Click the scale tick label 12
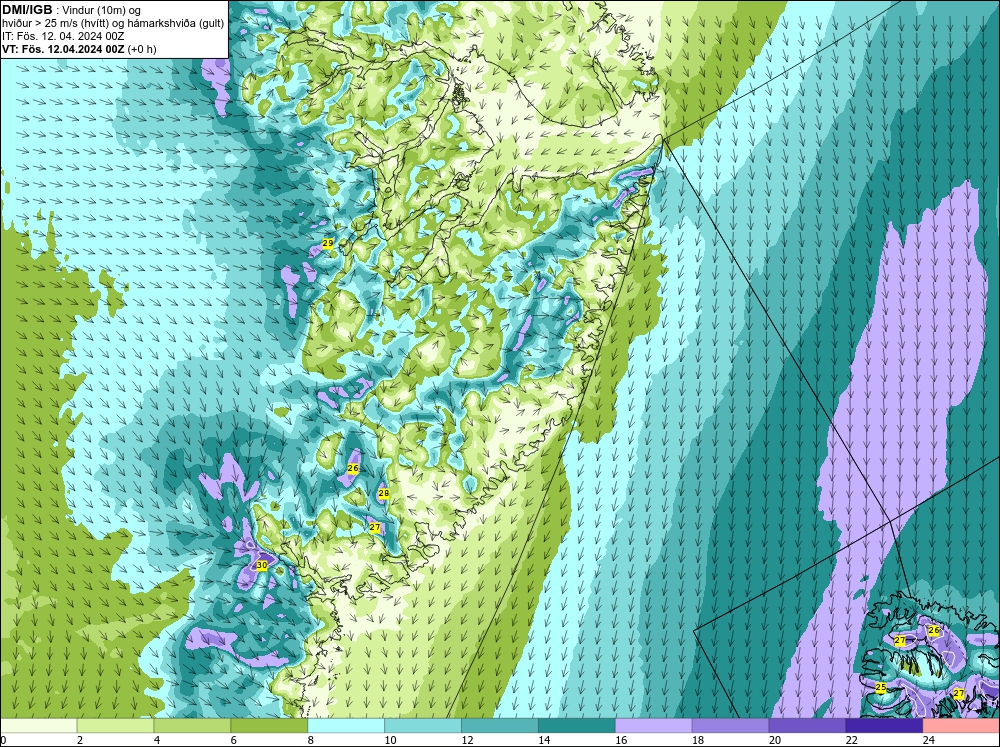The width and height of the screenshot is (1000, 747). click(467, 740)
